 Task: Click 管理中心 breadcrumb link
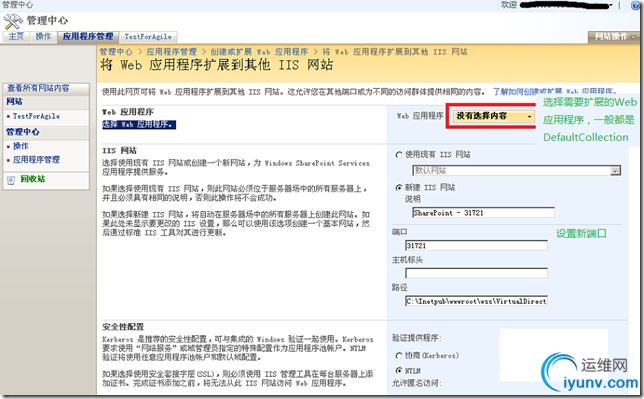(x=116, y=52)
